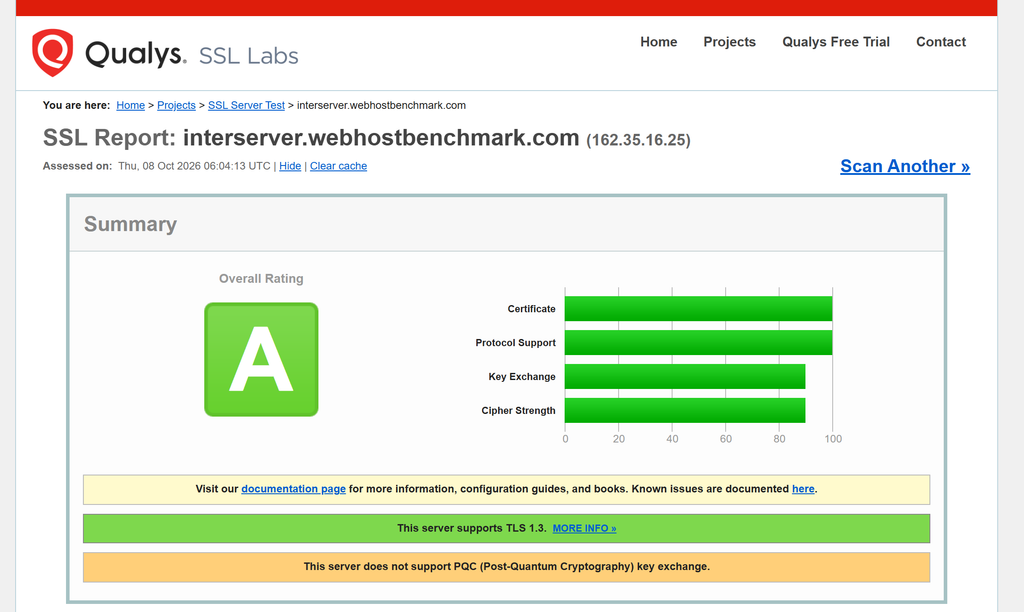Select the interserver.webhostbenchmark.com report title
The height and width of the screenshot is (612, 1024).
click(x=381, y=138)
